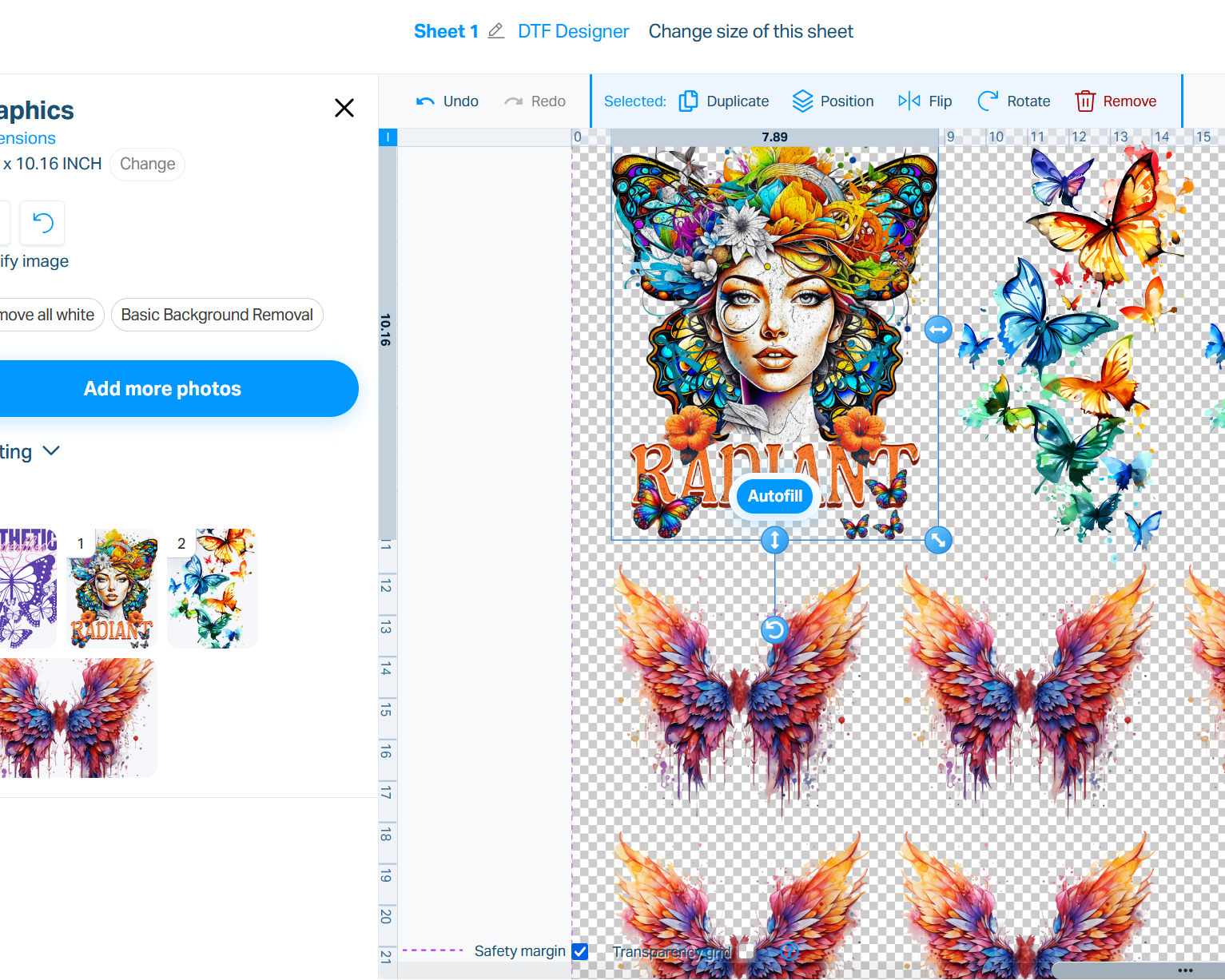Flip the selected Radiant design
The image size is (1225, 980).
pyautogui.click(x=909, y=101)
